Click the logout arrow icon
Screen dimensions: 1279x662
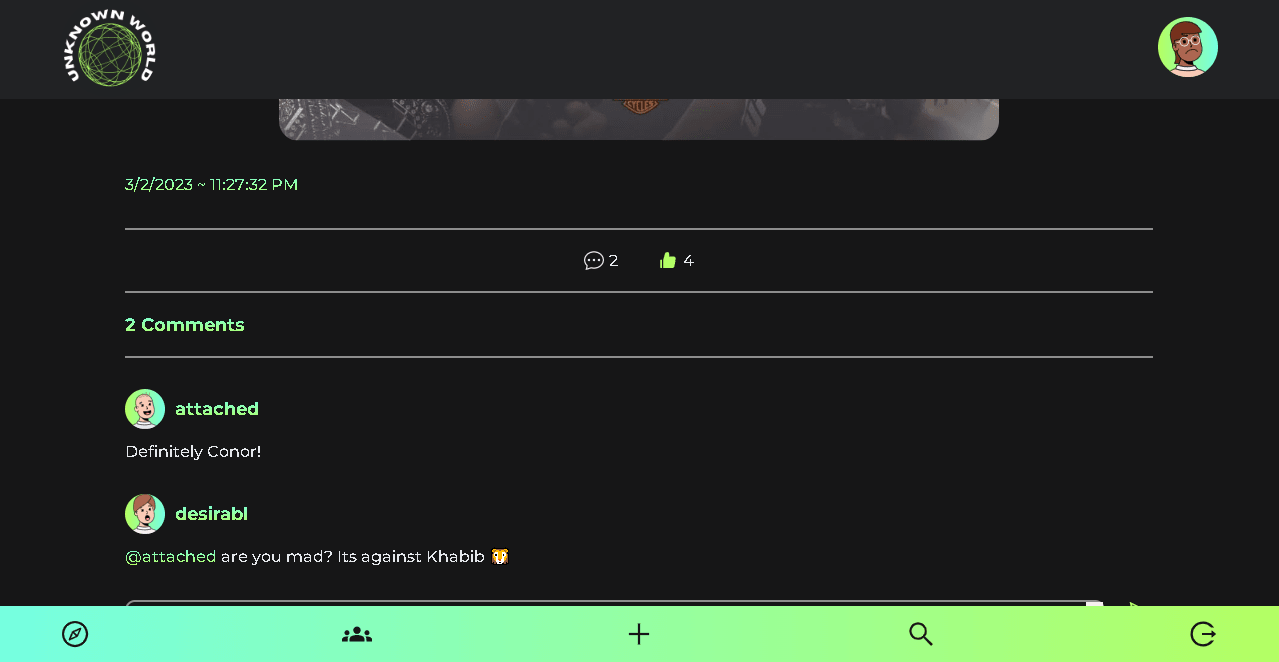[1203, 634]
